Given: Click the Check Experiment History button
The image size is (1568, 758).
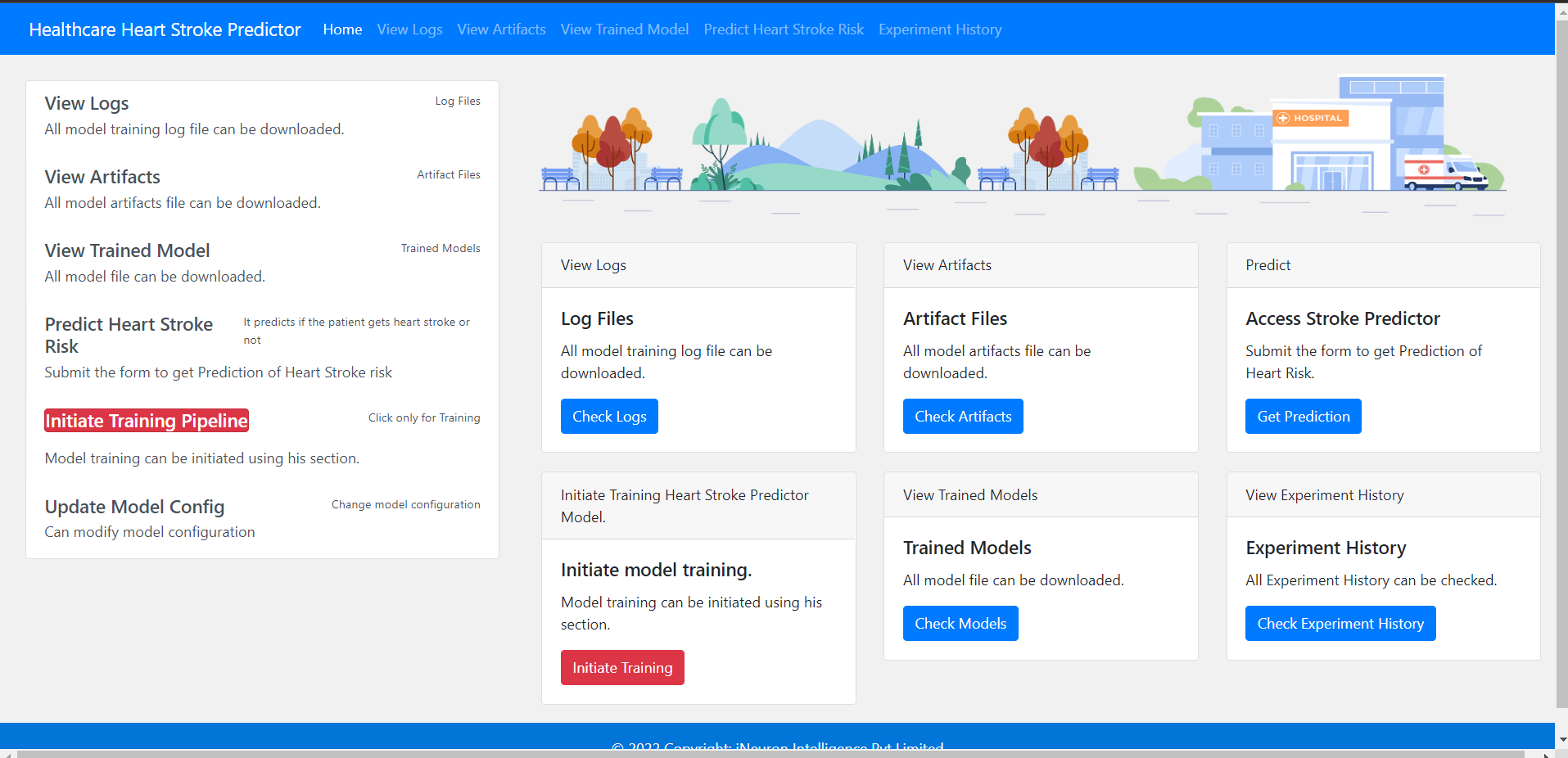Looking at the screenshot, I should 1340,623.
